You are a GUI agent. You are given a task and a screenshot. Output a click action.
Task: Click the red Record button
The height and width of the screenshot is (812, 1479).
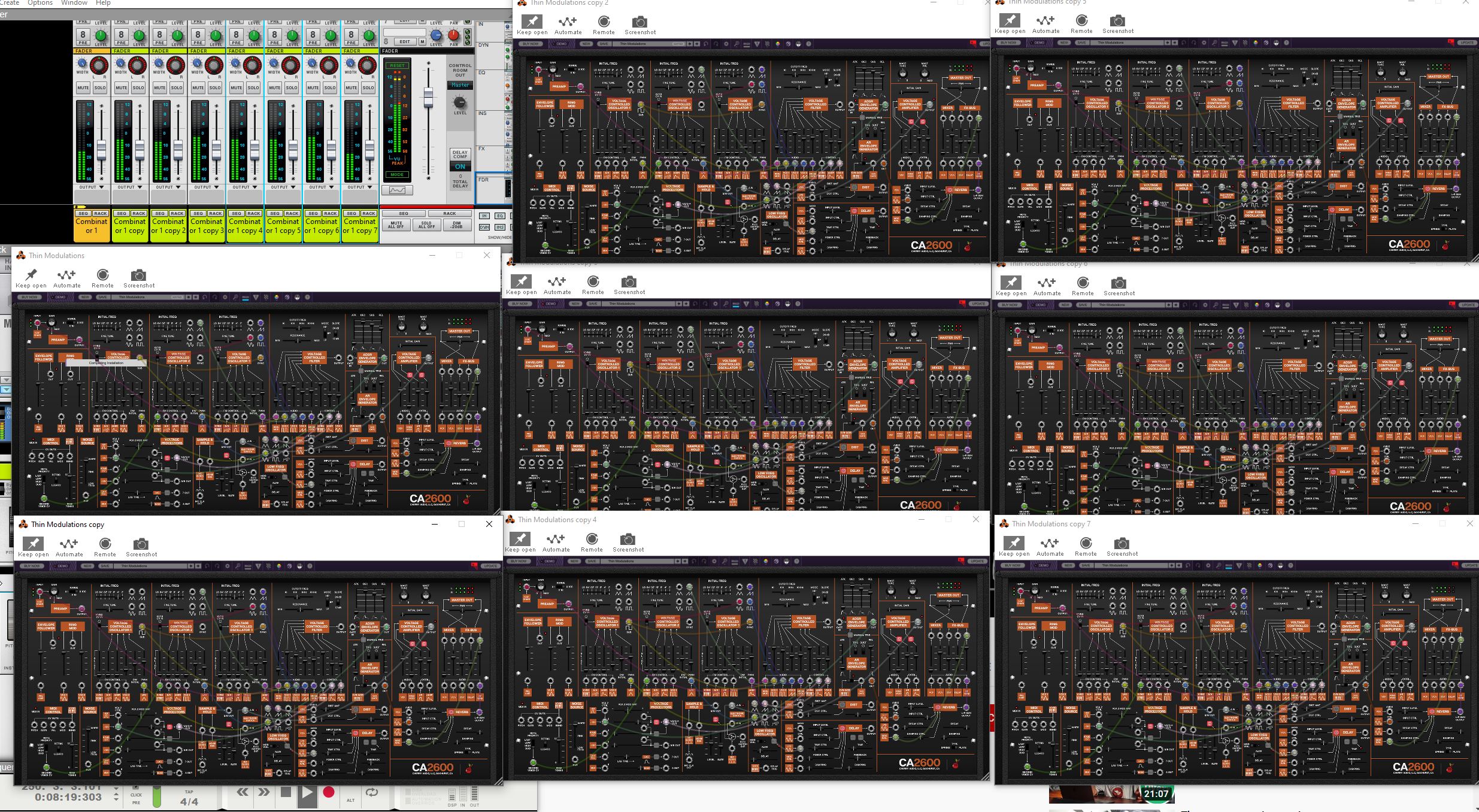click(x=328, y=792)
